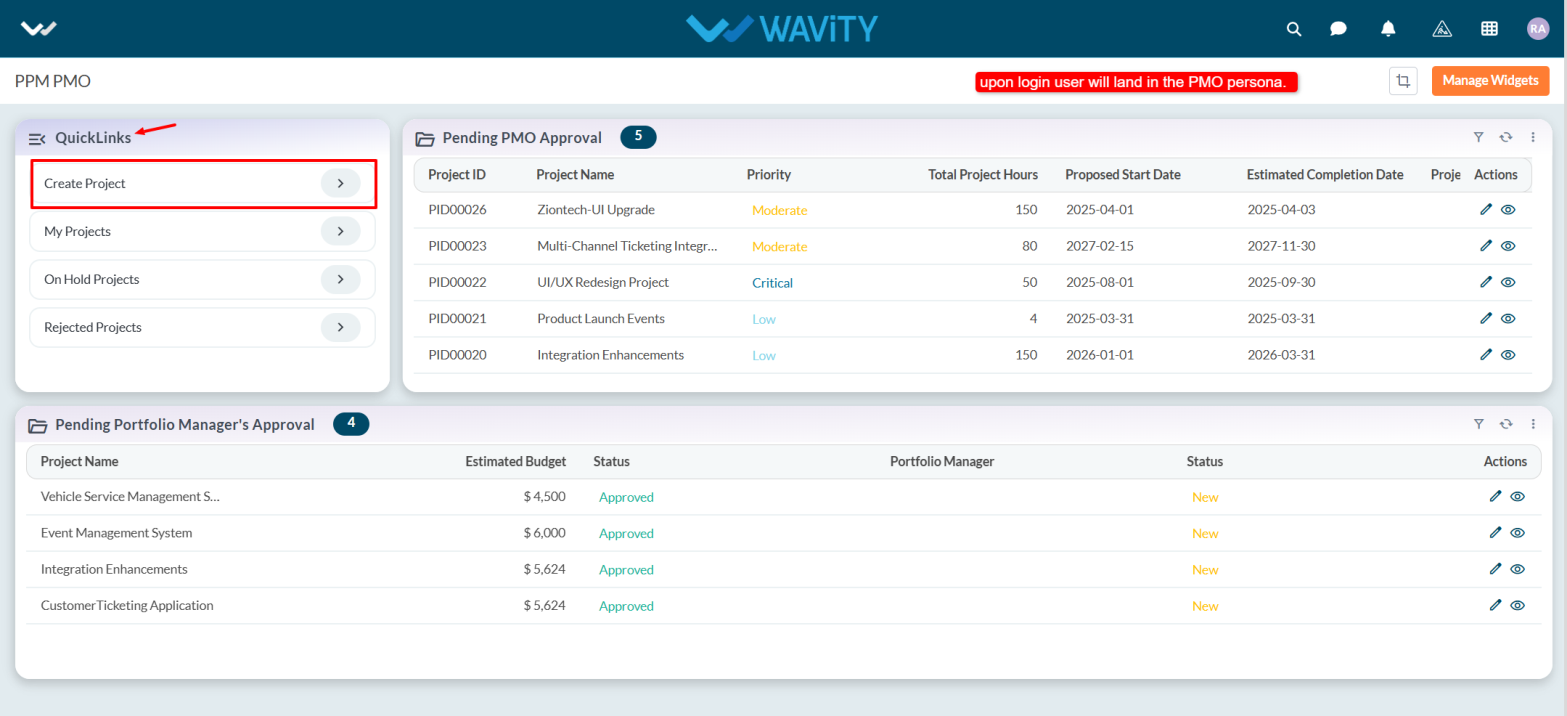Click the Rejected Projects quick link label

pyautogui.click(x=93, y=327)
